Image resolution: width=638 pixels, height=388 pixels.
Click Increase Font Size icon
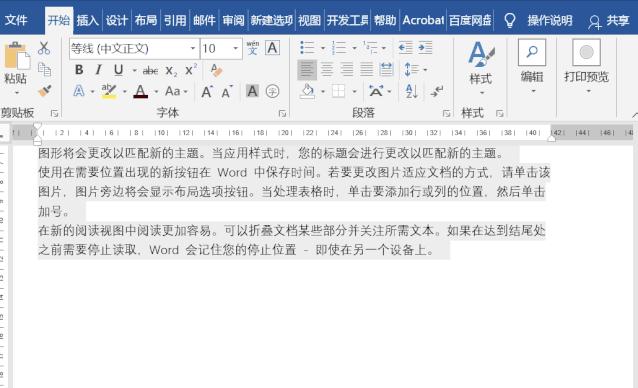[x=207, y=92]
